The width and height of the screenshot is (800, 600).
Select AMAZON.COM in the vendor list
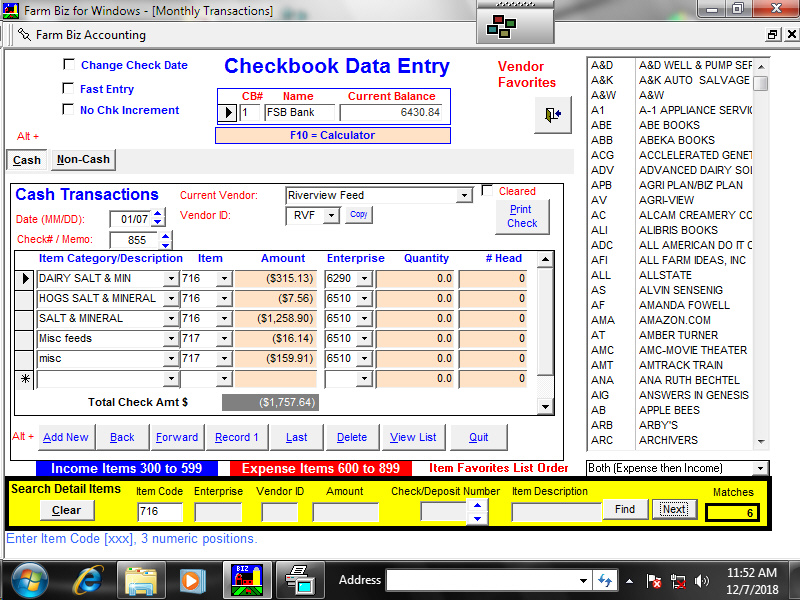674,320
